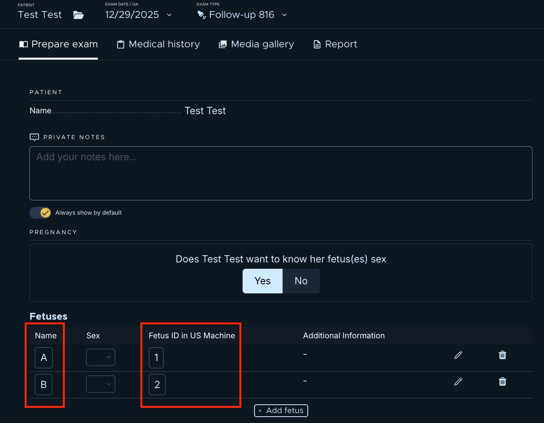The height and width of the screenshot is (423, 544).
Task: Click Fetus ID field containing 2
Action: point(157,384)
